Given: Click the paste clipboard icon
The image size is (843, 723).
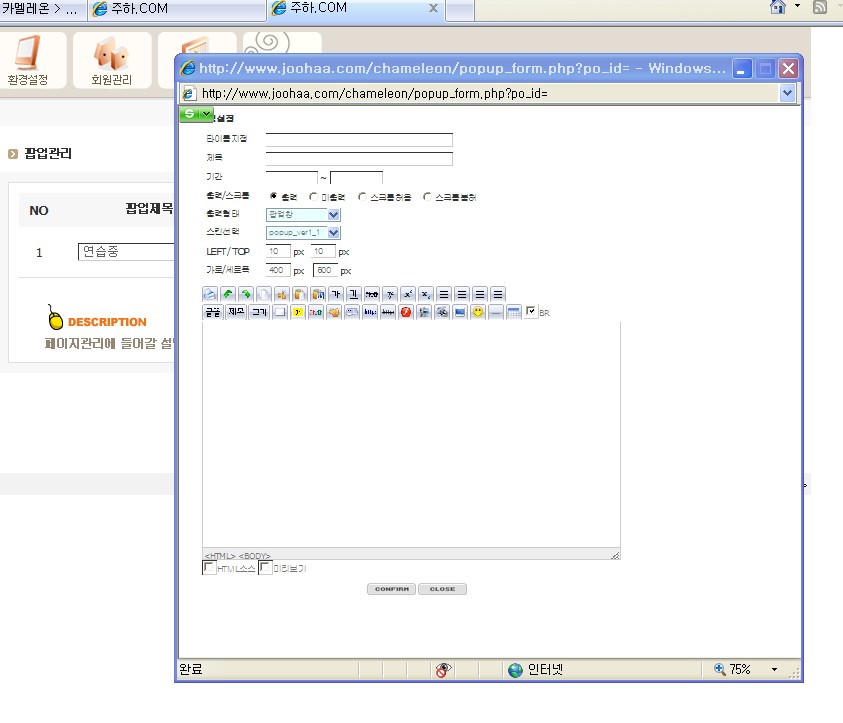Looking at the screenshot, I should pos(318,294).
